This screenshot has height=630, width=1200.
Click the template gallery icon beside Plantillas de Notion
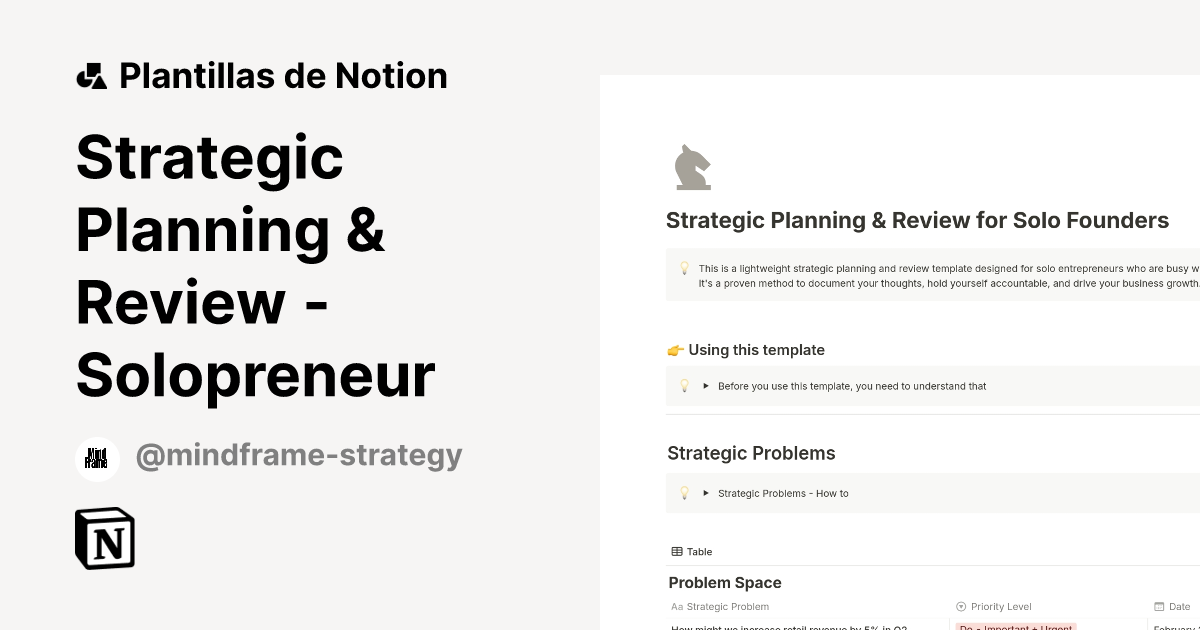point(92,75)
